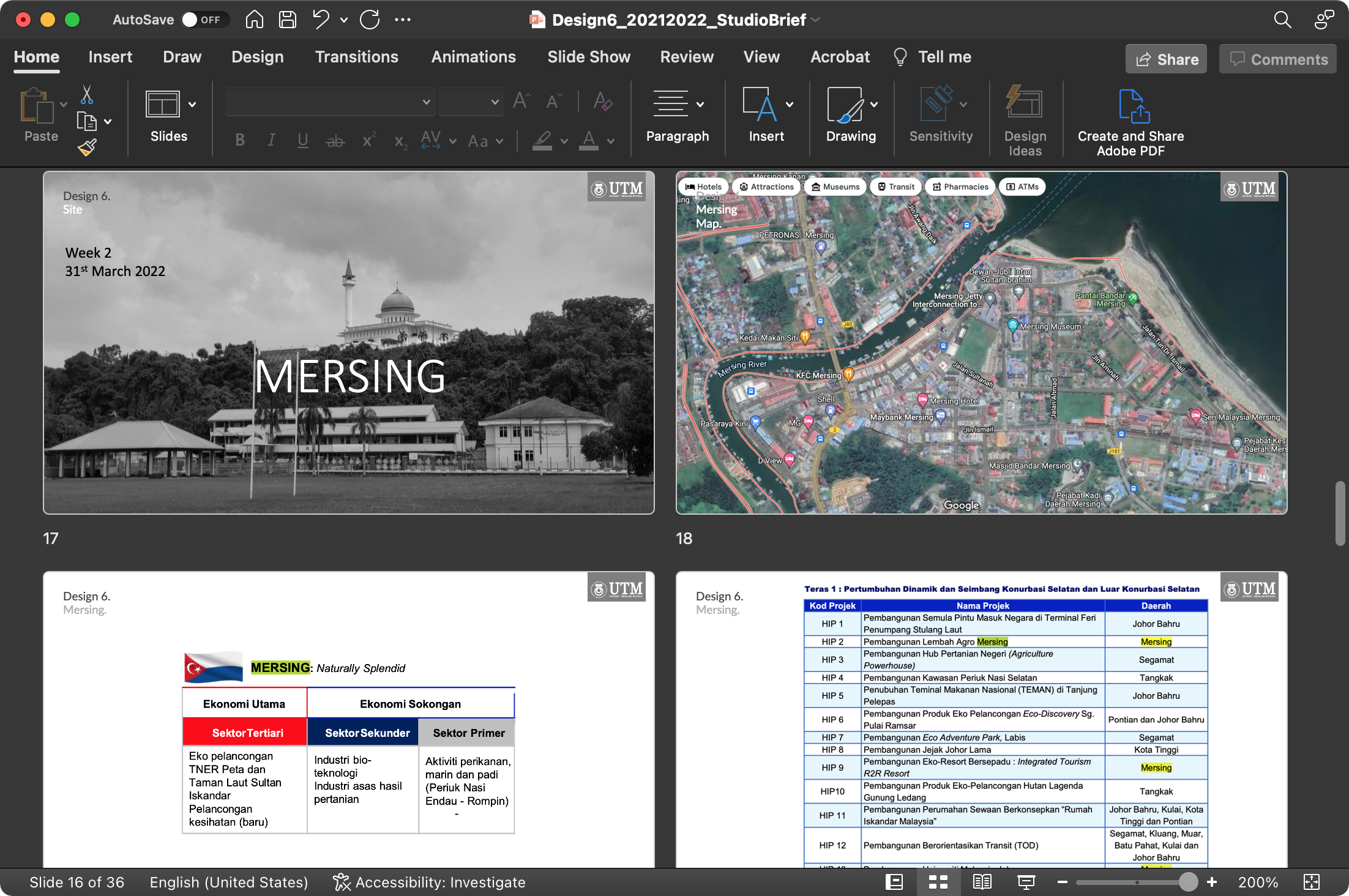Click the Search magnifier icon
Viewport: 1349px width, 896px height.
(x=1282, y=20)
